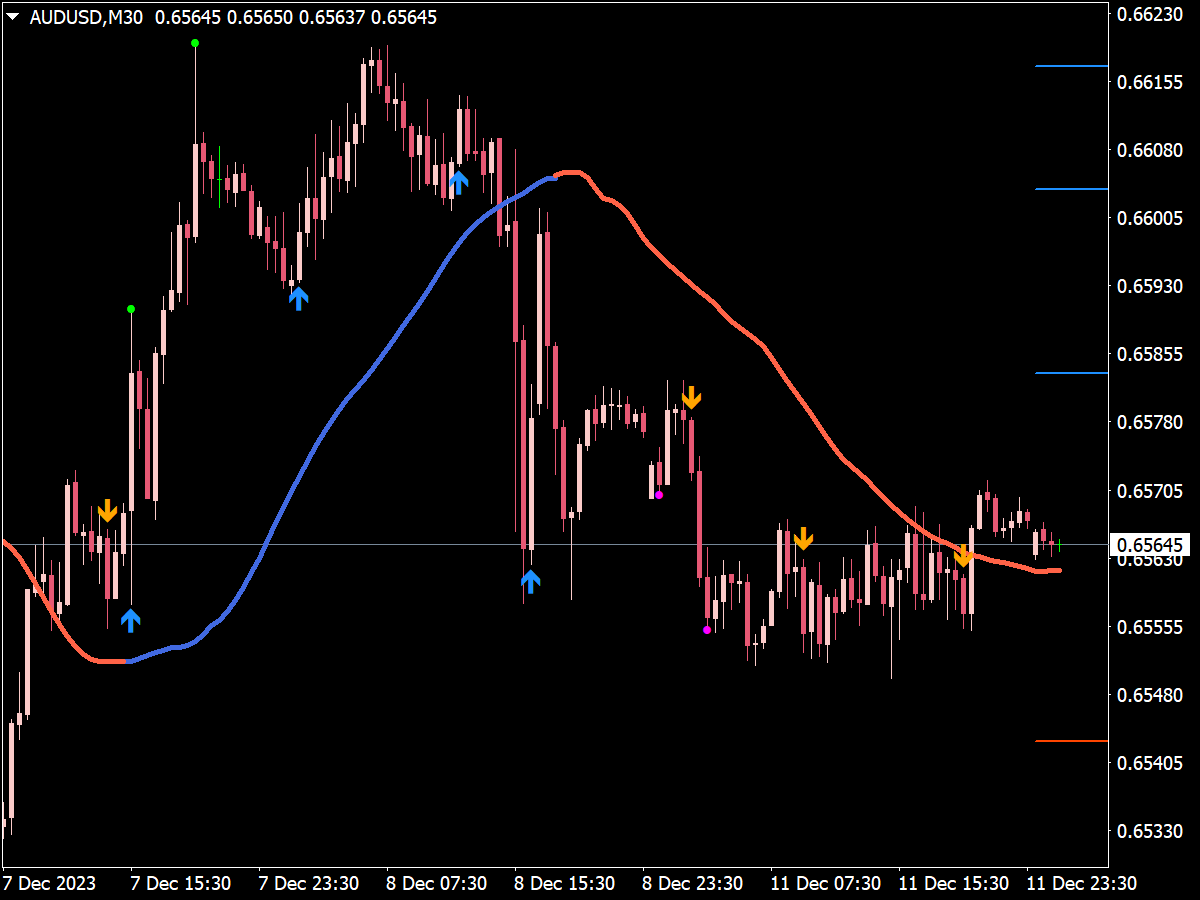The height and width of the screenshot is (900, 1200).
Task: Click the top green dot at the wick high
Action: pyautogui.click(x=195, y=43)
